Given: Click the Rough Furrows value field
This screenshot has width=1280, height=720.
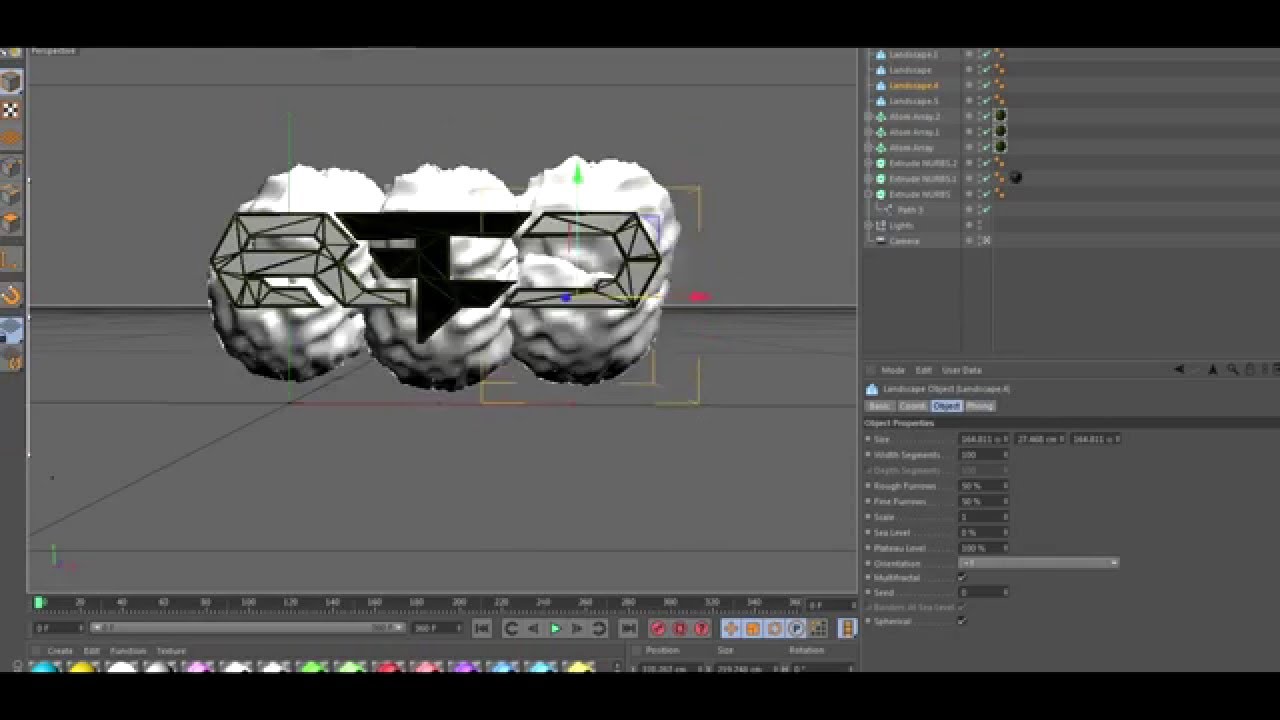Looking at the screenshot, I should 983,485.
